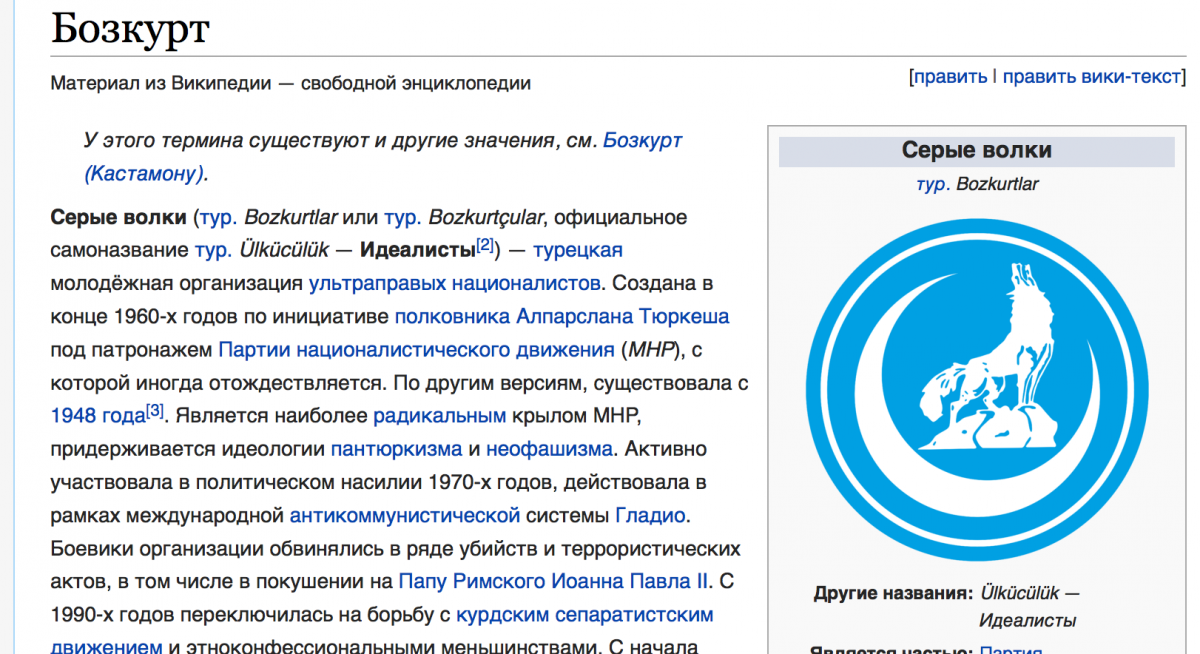Image resolution: width=1200 pixels, height=654 pixels.
Task: Click the '1948 года' link
Action: coord(97,414)
